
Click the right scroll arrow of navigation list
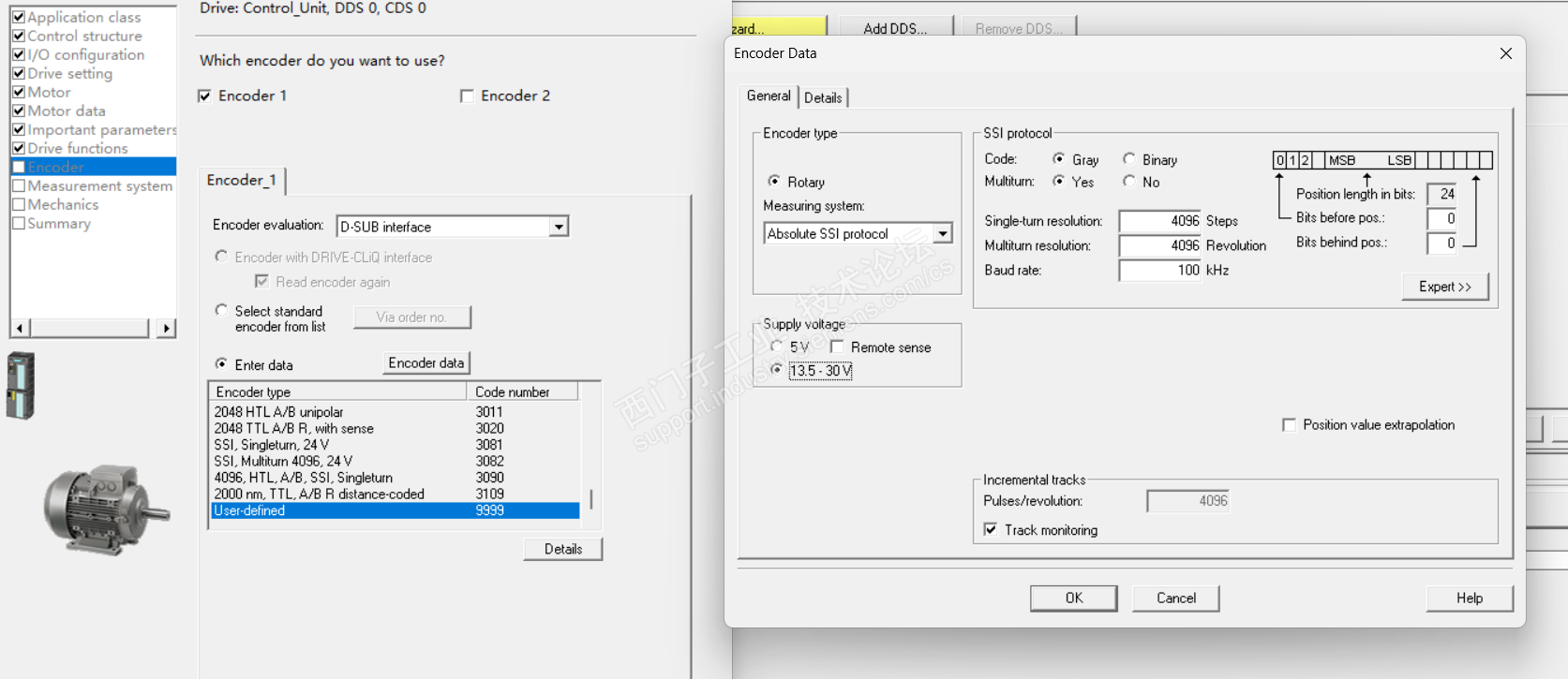[x=166, y=328]
